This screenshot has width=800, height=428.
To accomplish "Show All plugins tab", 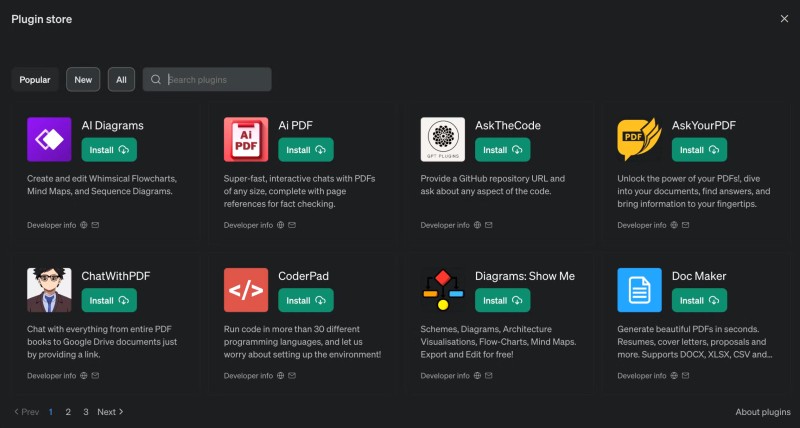I will click(x=121, y=80).
